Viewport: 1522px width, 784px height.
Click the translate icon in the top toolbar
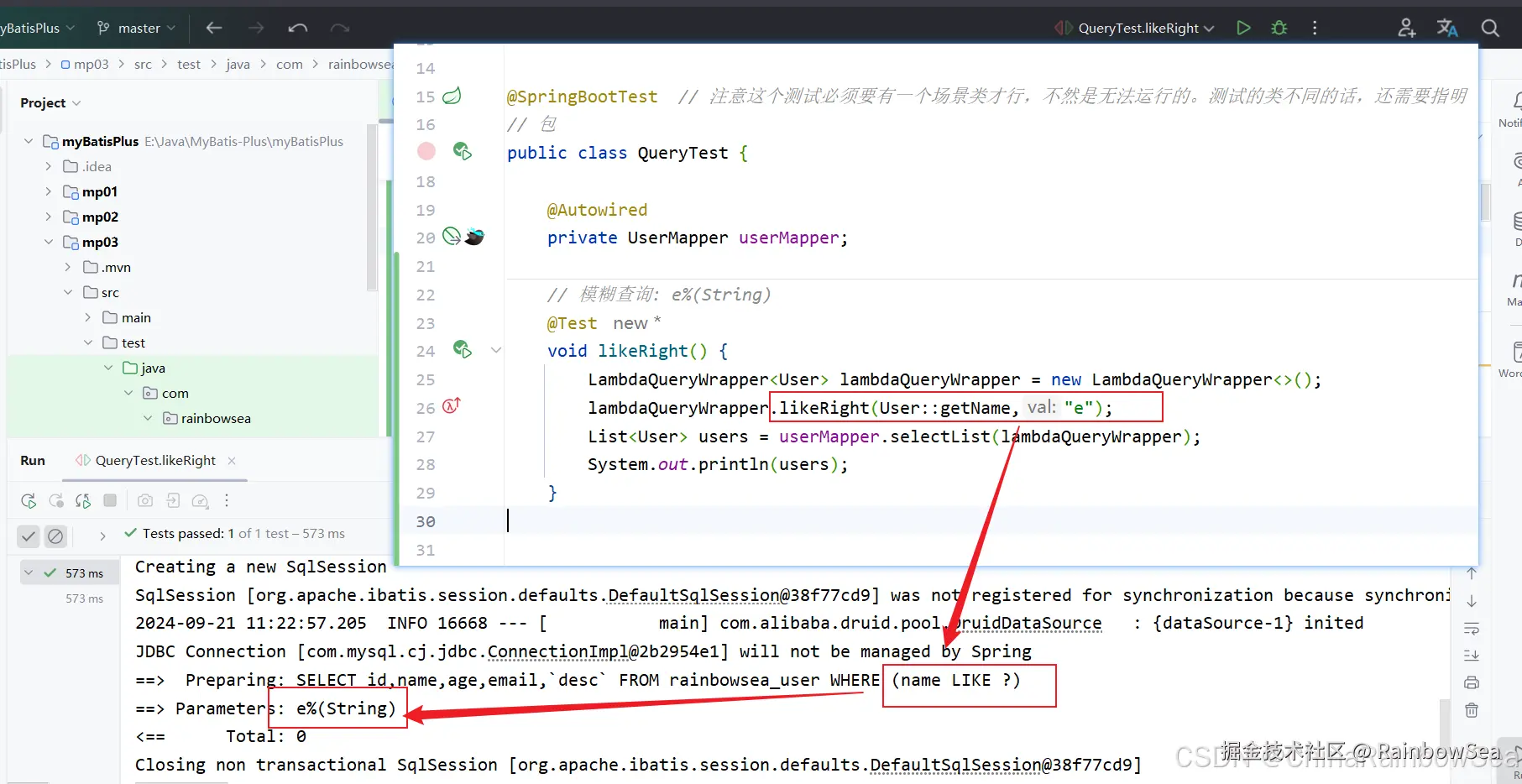(x=1447, y=28)
